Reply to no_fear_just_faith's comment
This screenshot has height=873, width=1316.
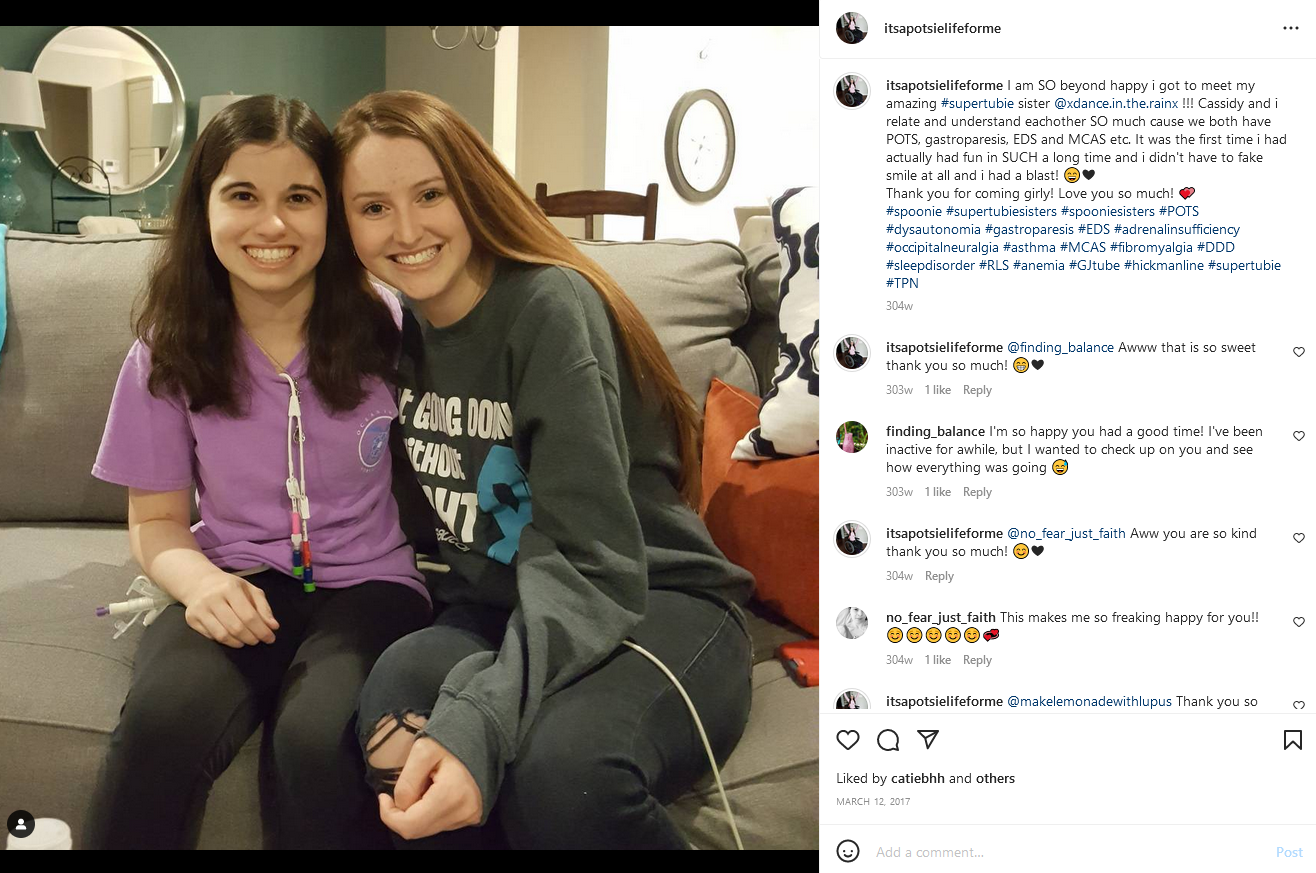pyautogui.click(x=977, y=660)
